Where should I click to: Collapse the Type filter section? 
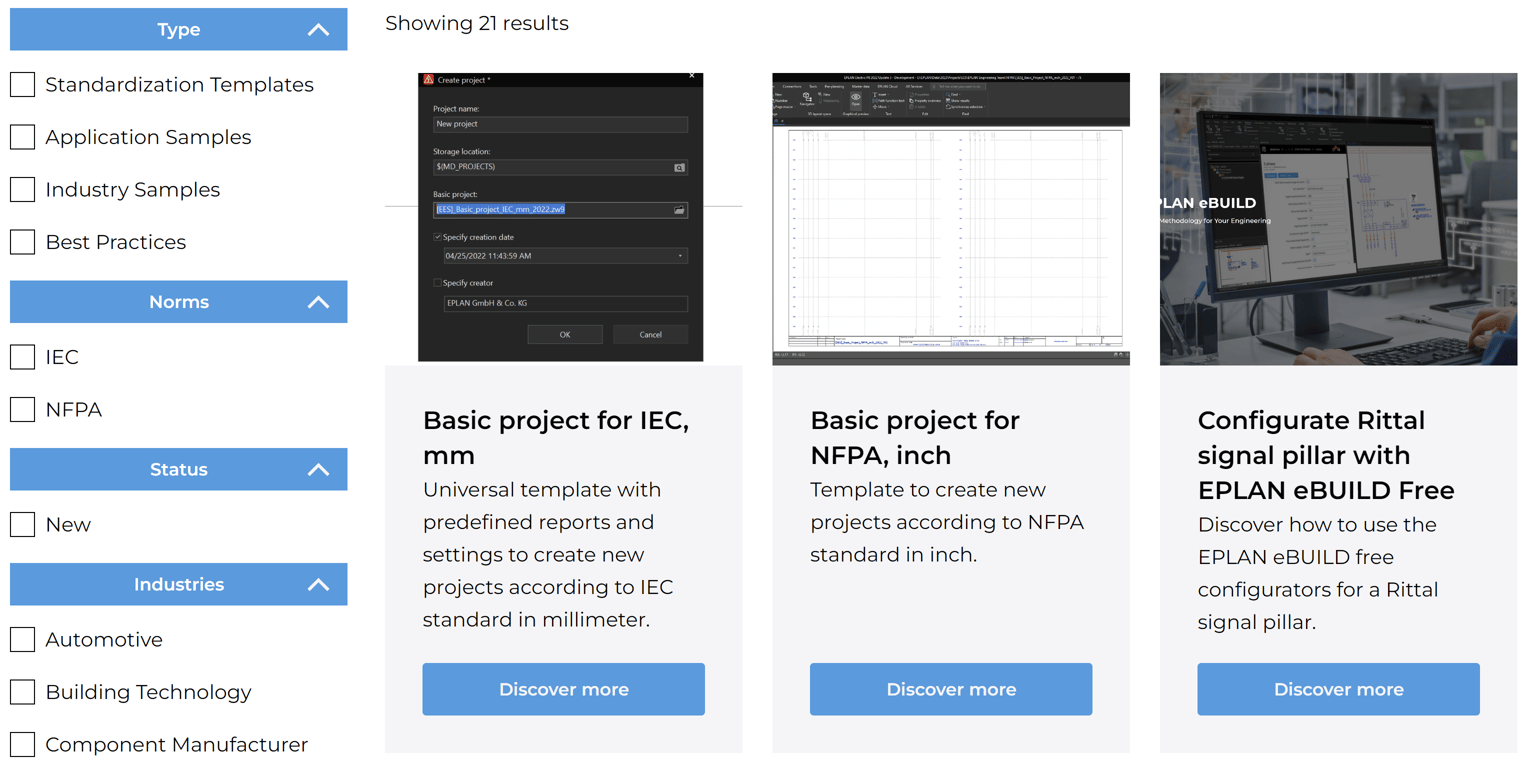click(318, 29)
